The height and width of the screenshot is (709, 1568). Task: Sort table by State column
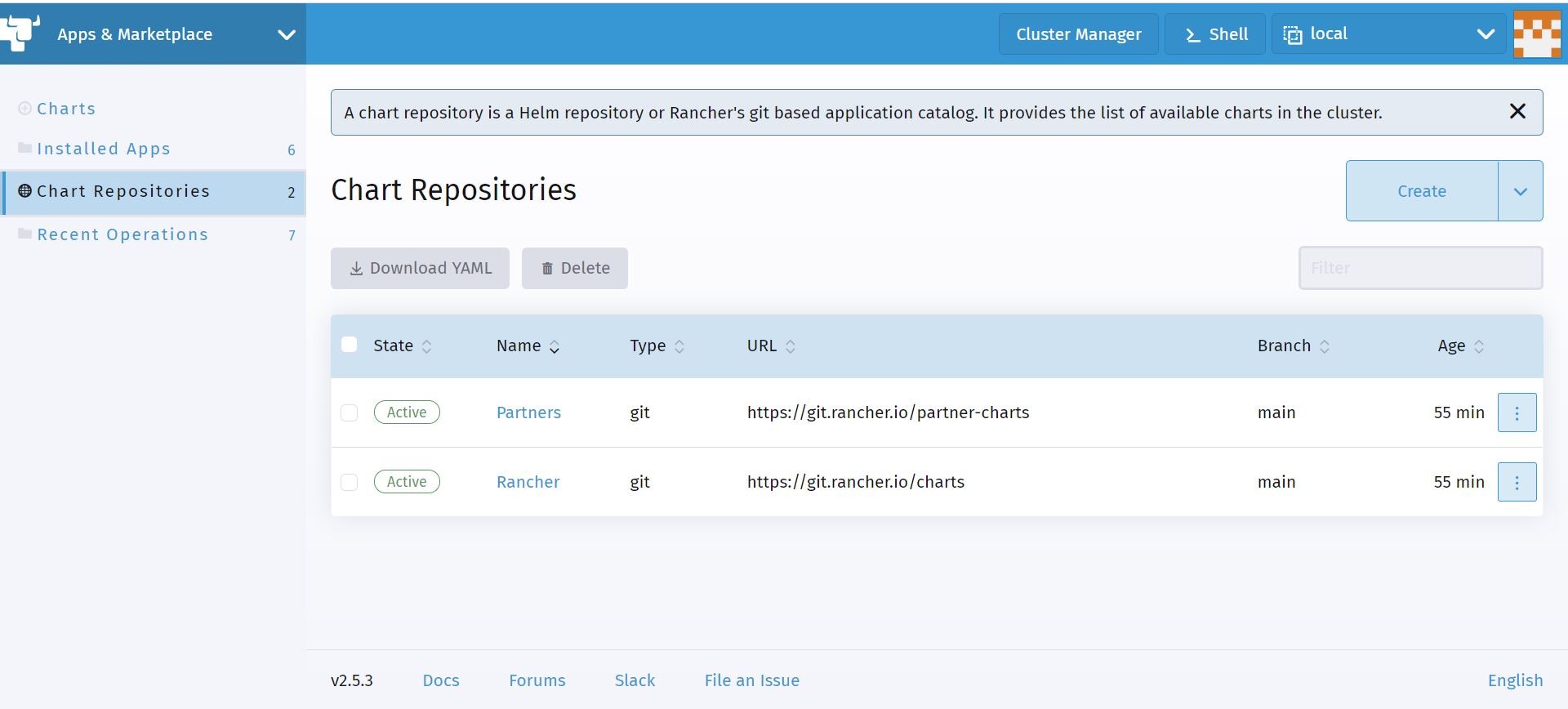point(402,346)
